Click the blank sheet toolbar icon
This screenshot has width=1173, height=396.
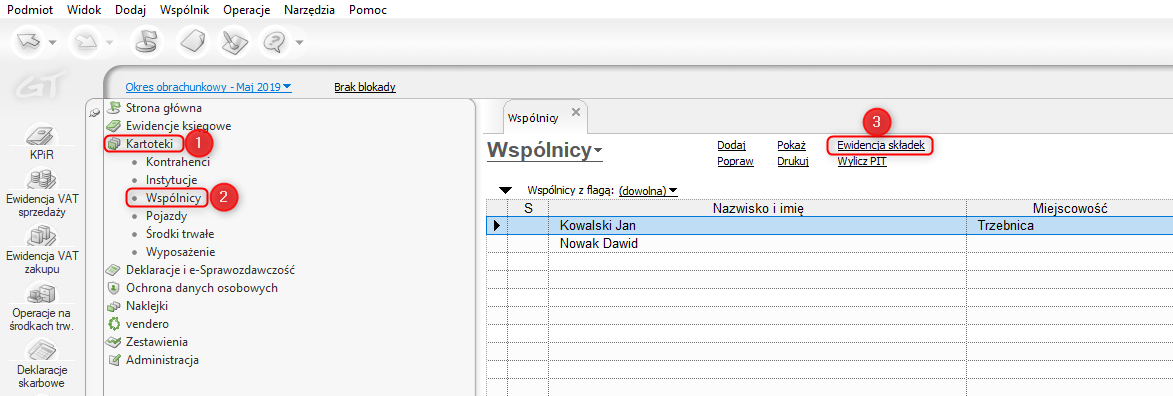[x=192, y=41]
